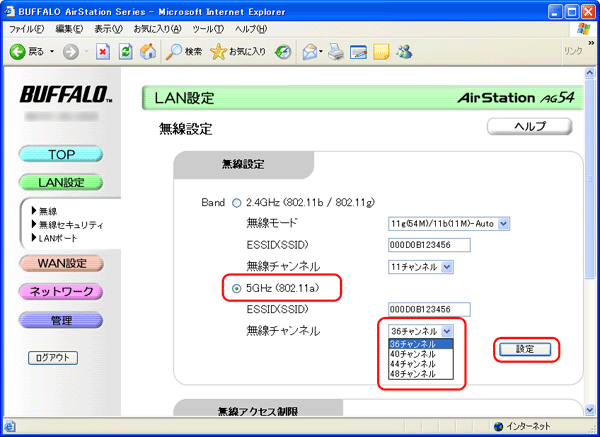
Task: Open the Mail icon in the toolbar
Action: pos(311,51)
